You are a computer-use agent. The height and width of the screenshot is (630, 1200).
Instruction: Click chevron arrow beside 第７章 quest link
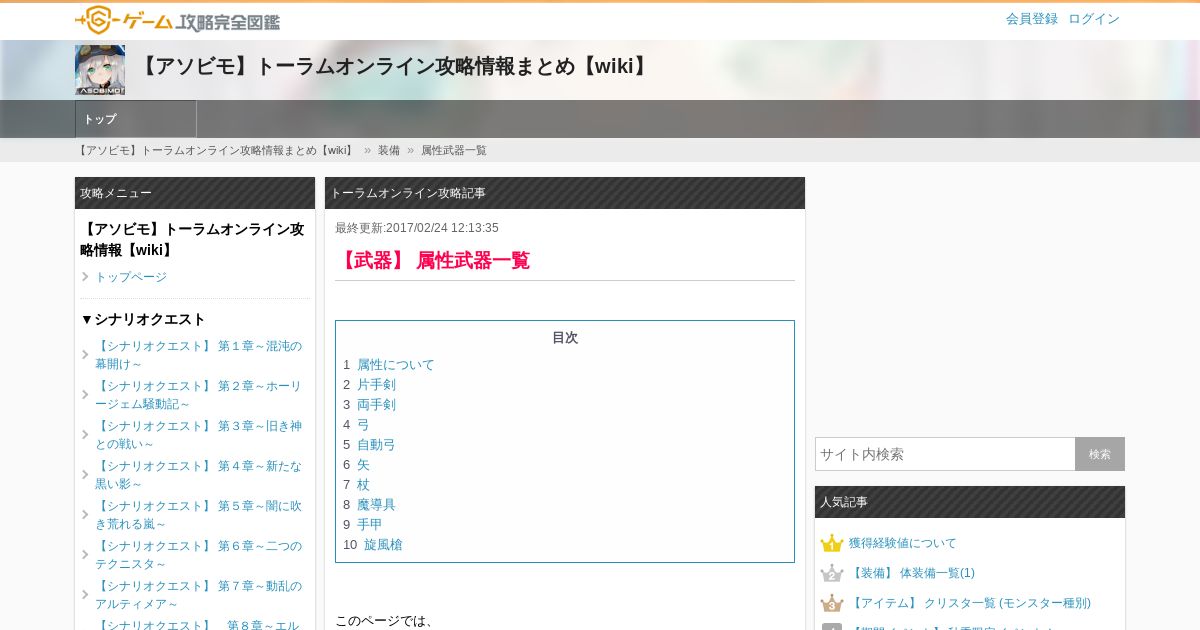coord(85,595)
